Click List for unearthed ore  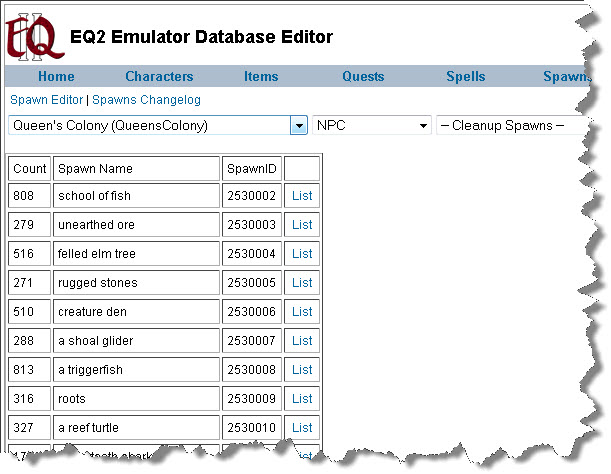(302, 225)
